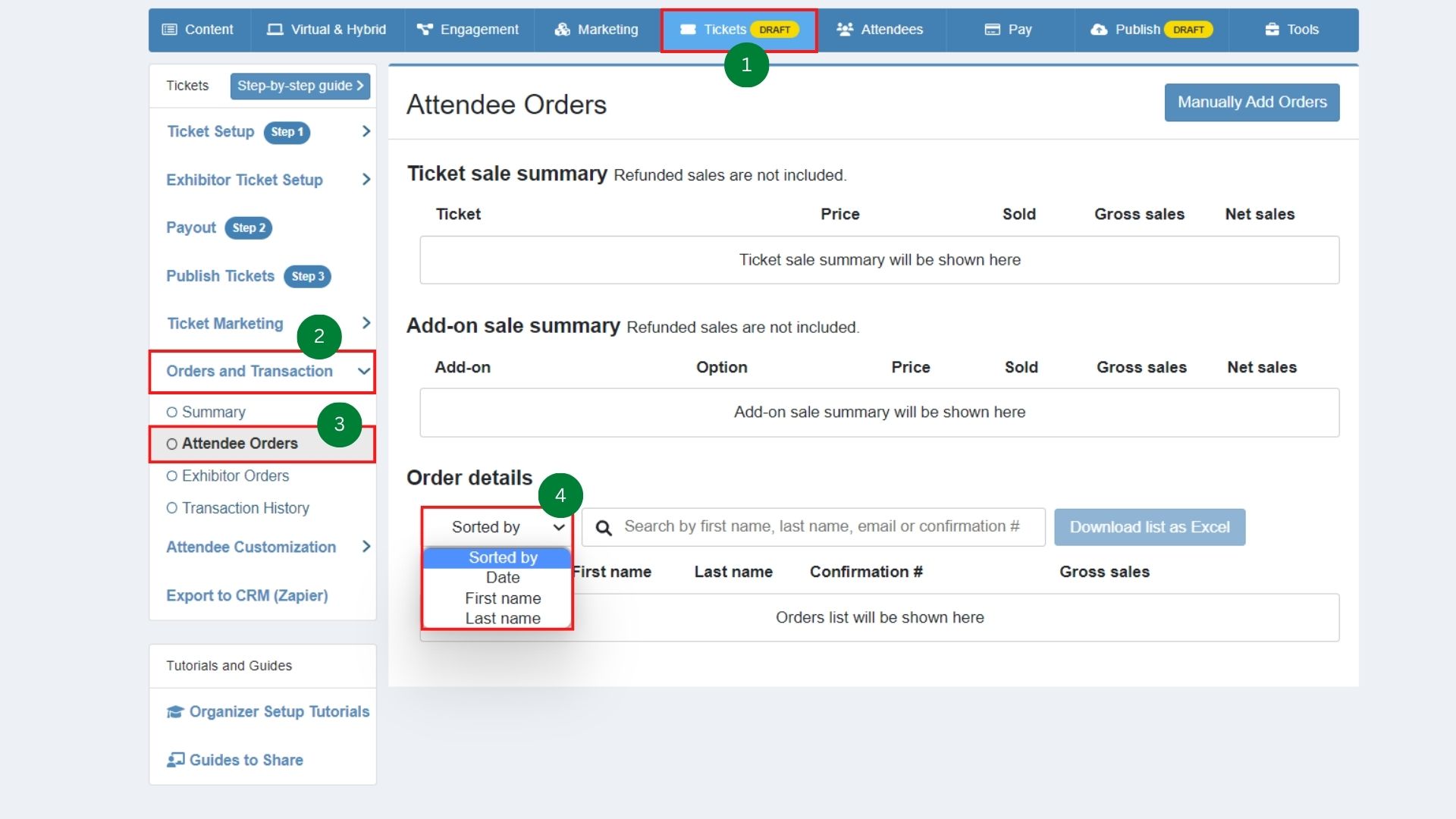This screenshot has height=819, width=1456.
Task: Switch to the Pay tab
Action: (x=1009, y=30)
